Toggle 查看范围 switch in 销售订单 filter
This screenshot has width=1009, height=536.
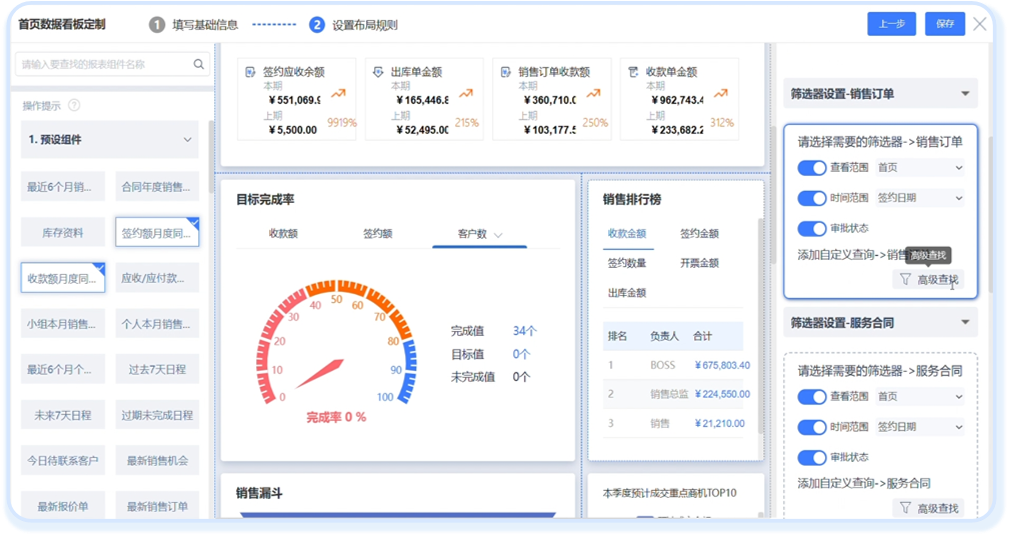[x=812, y=168]
